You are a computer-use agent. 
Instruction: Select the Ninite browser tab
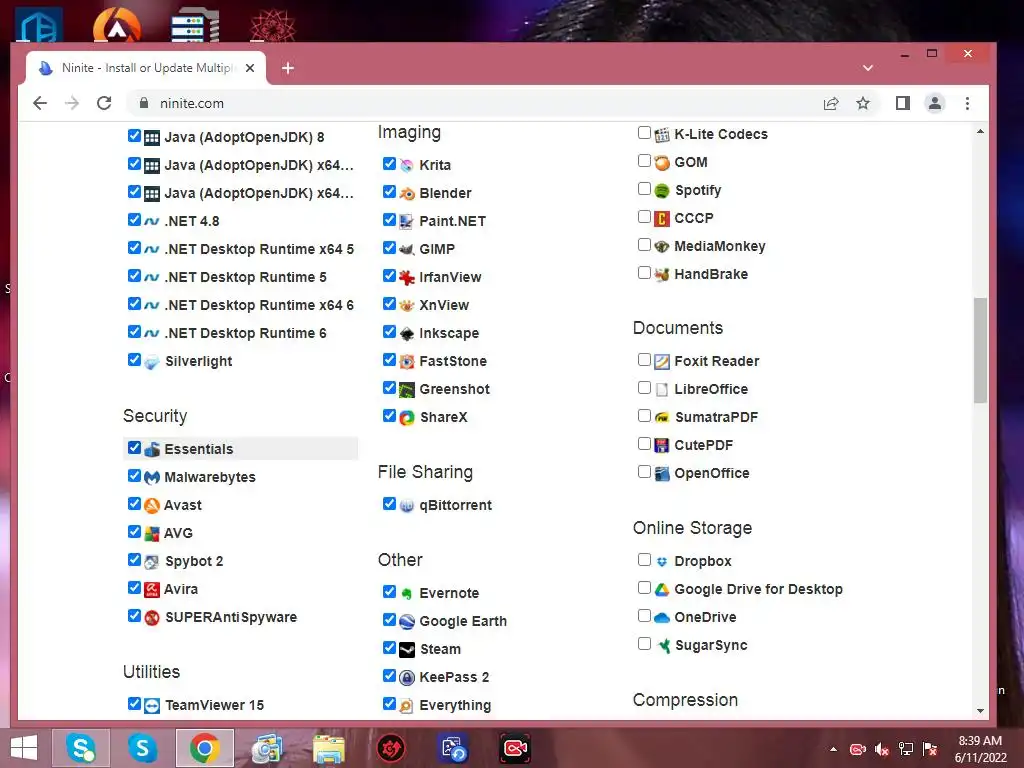pyautogui.click(x=146, y=68)
